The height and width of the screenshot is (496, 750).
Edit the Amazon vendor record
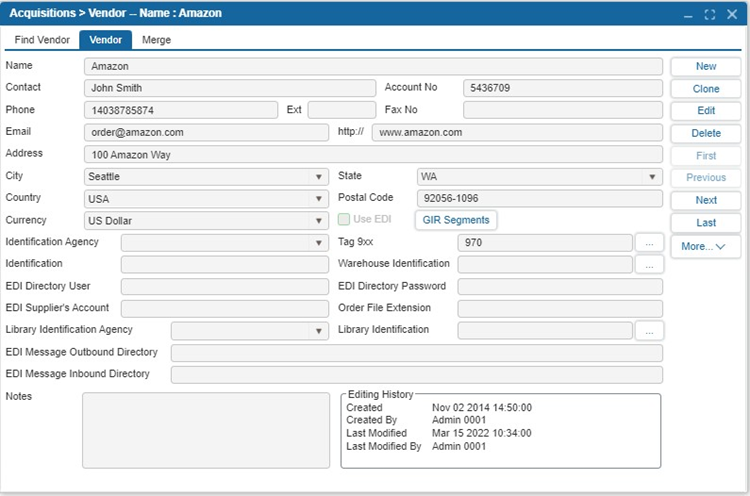(706, 110)
